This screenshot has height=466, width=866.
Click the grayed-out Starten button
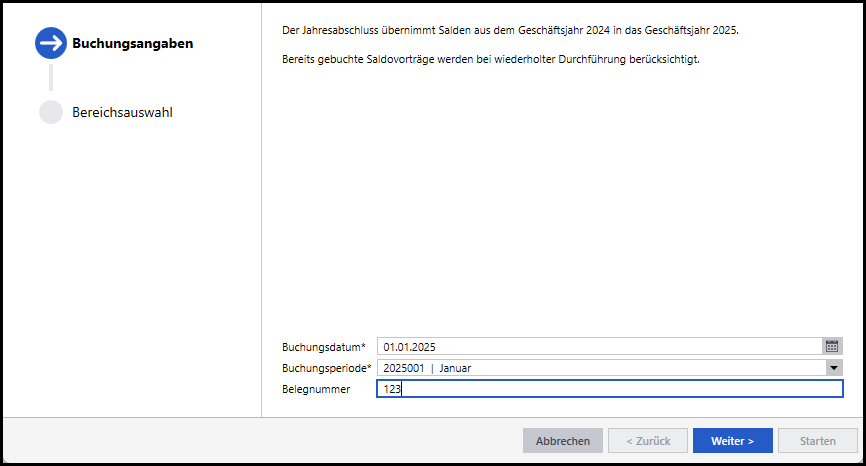pyautogui.click(x=817, y=441)
